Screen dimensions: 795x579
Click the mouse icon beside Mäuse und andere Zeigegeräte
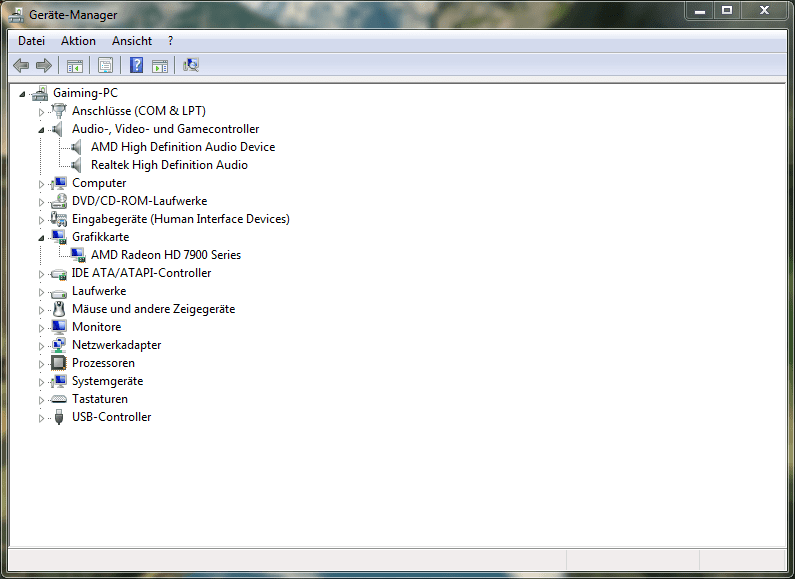point(59,309)
